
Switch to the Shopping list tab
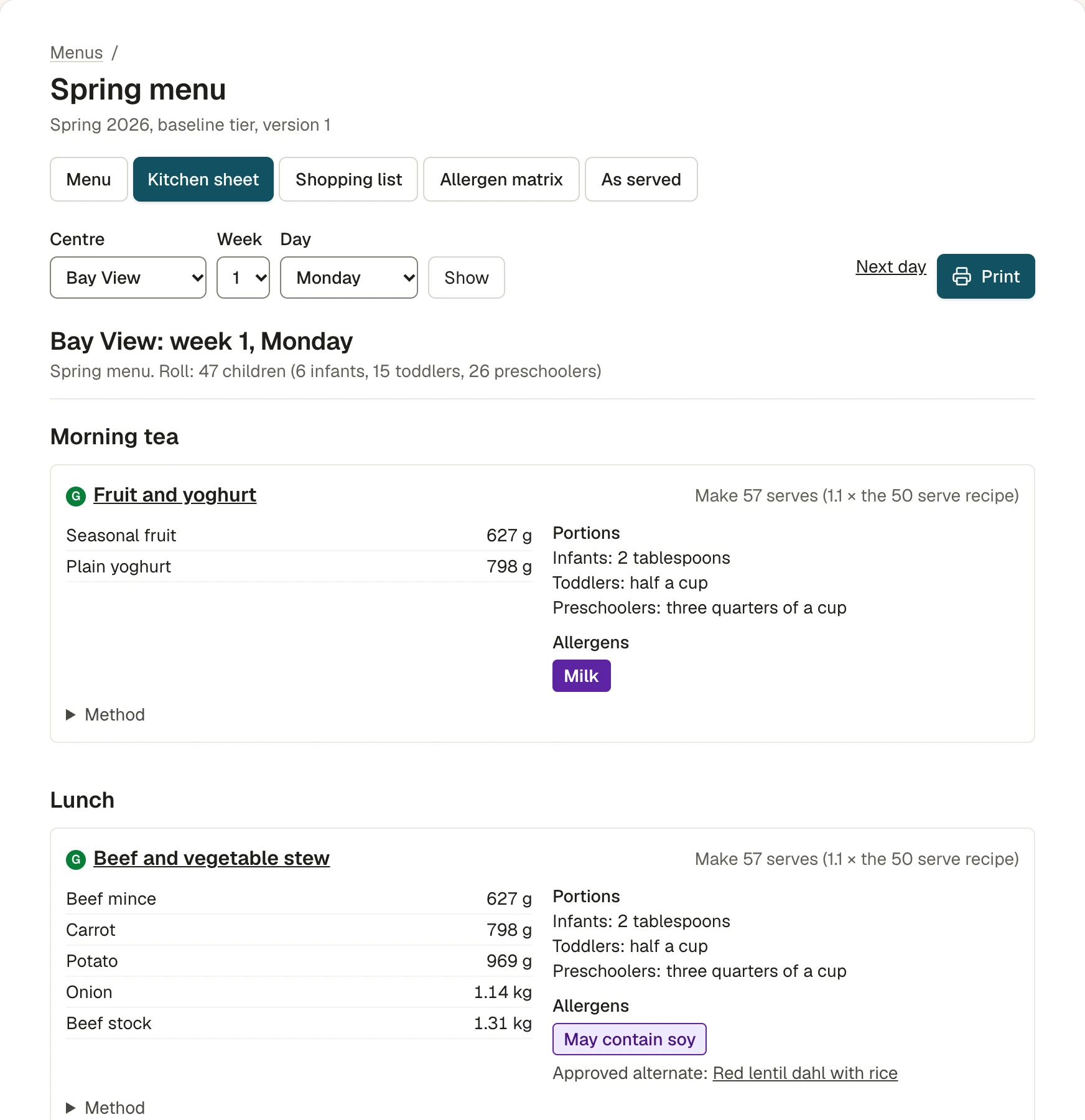(x=348, y=179)
